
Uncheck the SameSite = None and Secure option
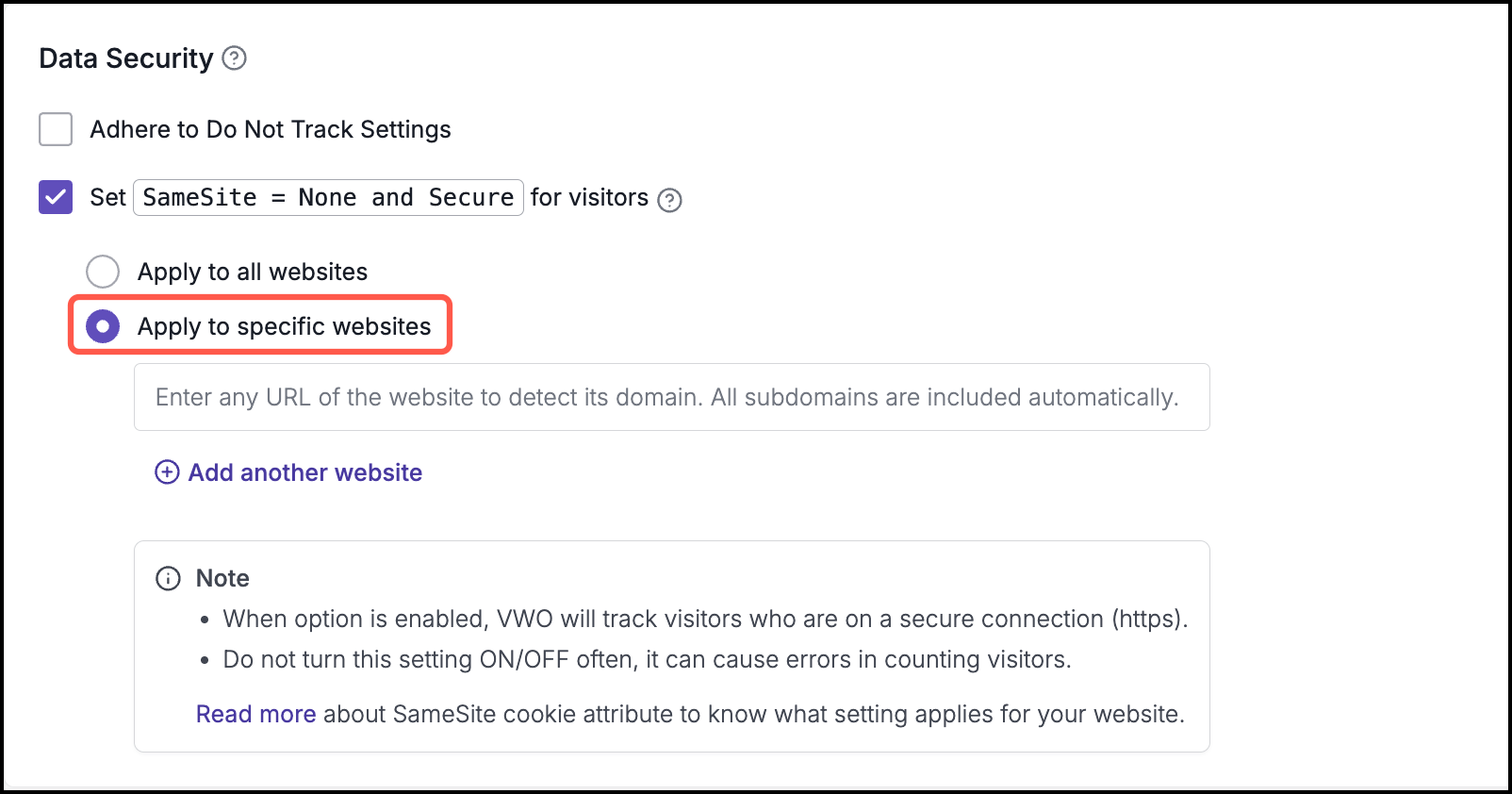(55, 198)
